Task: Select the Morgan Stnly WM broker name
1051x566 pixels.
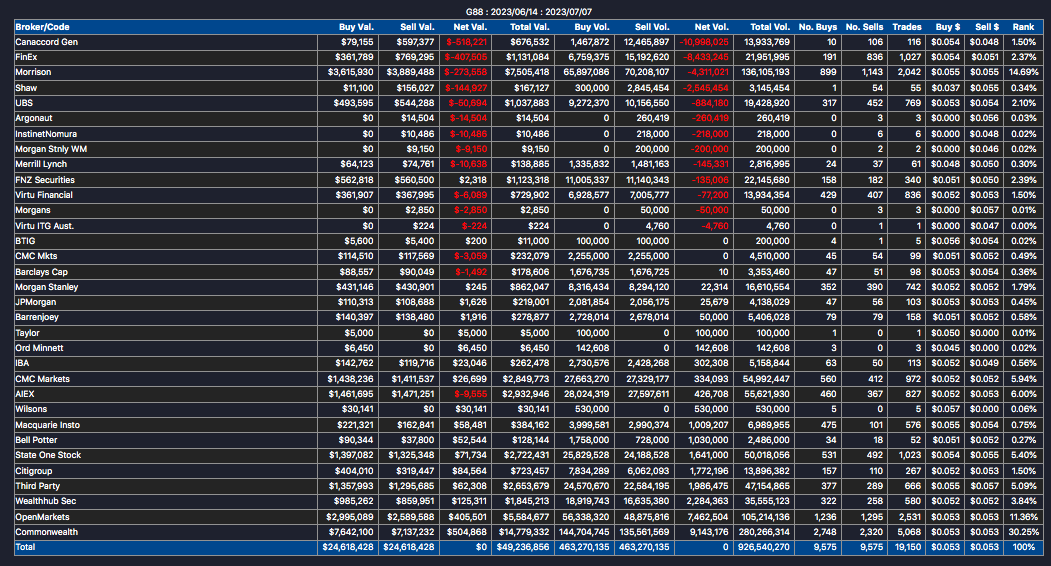Action: 51,149
